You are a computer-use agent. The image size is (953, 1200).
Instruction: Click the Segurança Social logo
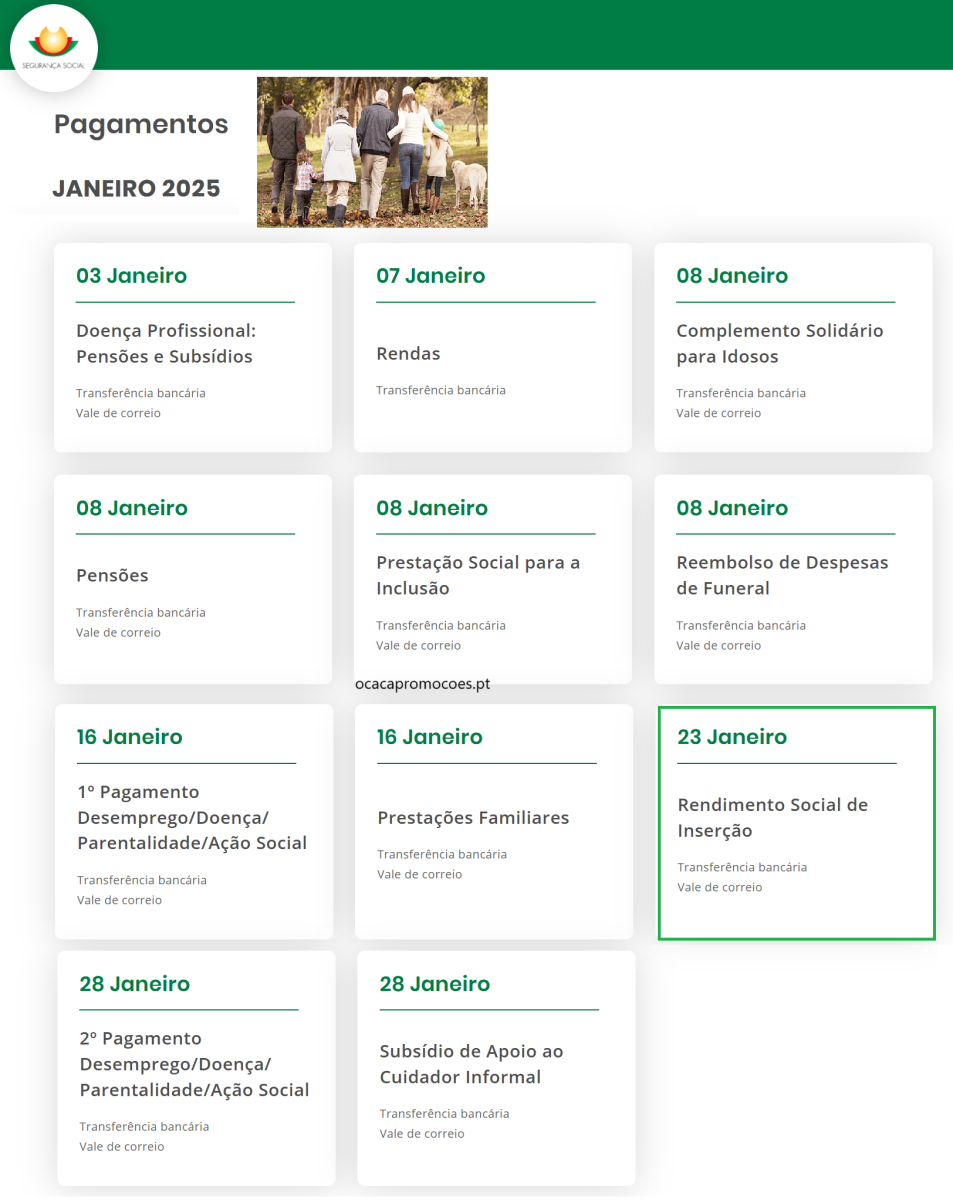(x=54, y=48)
